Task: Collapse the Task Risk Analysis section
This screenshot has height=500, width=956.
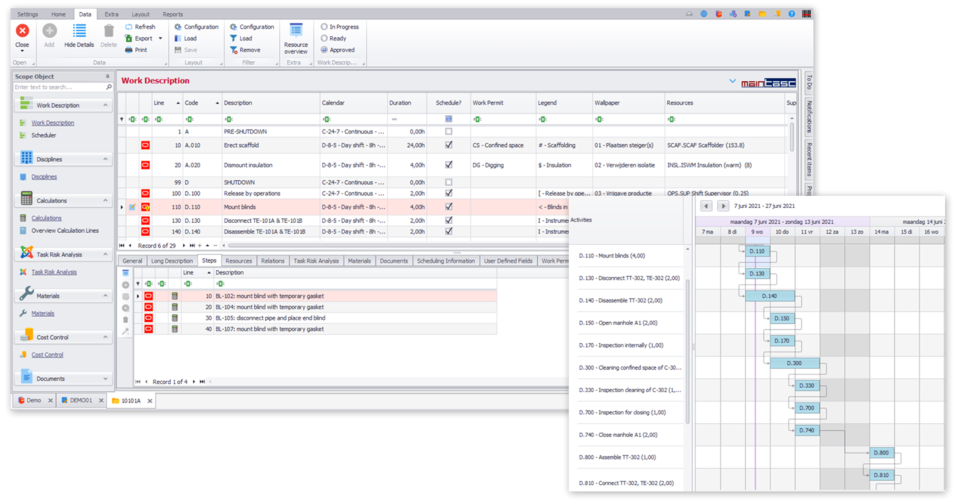Action: click(106, 255)
